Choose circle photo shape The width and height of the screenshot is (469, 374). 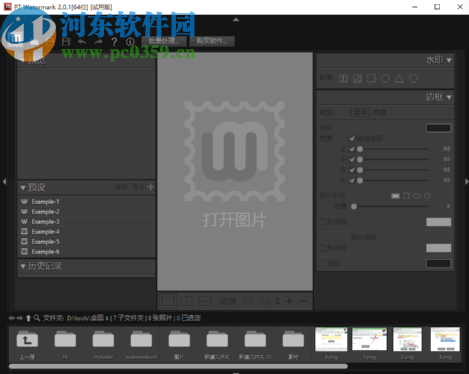pyautogui.click(x=427, y=196)
